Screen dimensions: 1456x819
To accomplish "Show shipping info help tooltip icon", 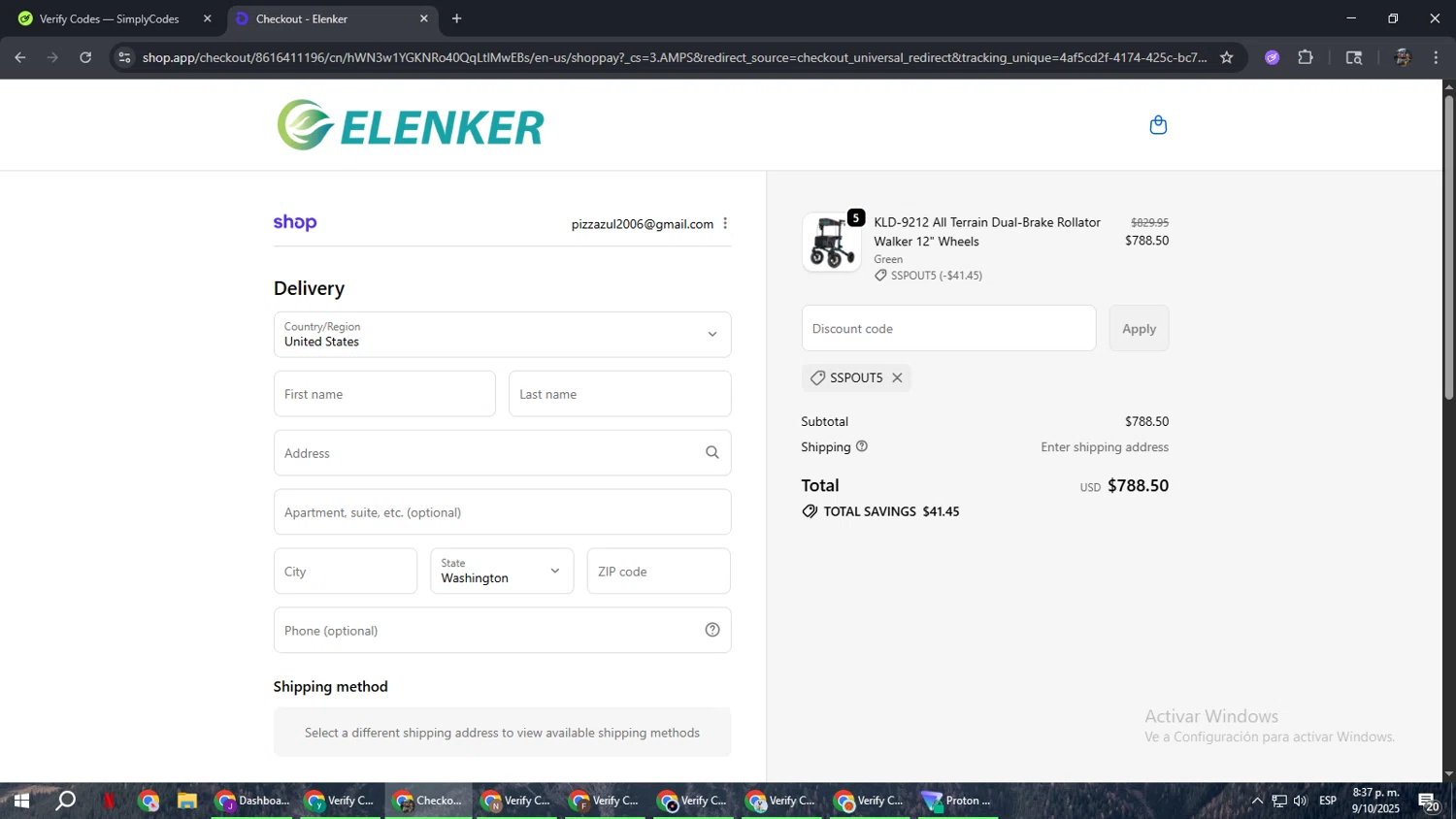I will point(862,446).
